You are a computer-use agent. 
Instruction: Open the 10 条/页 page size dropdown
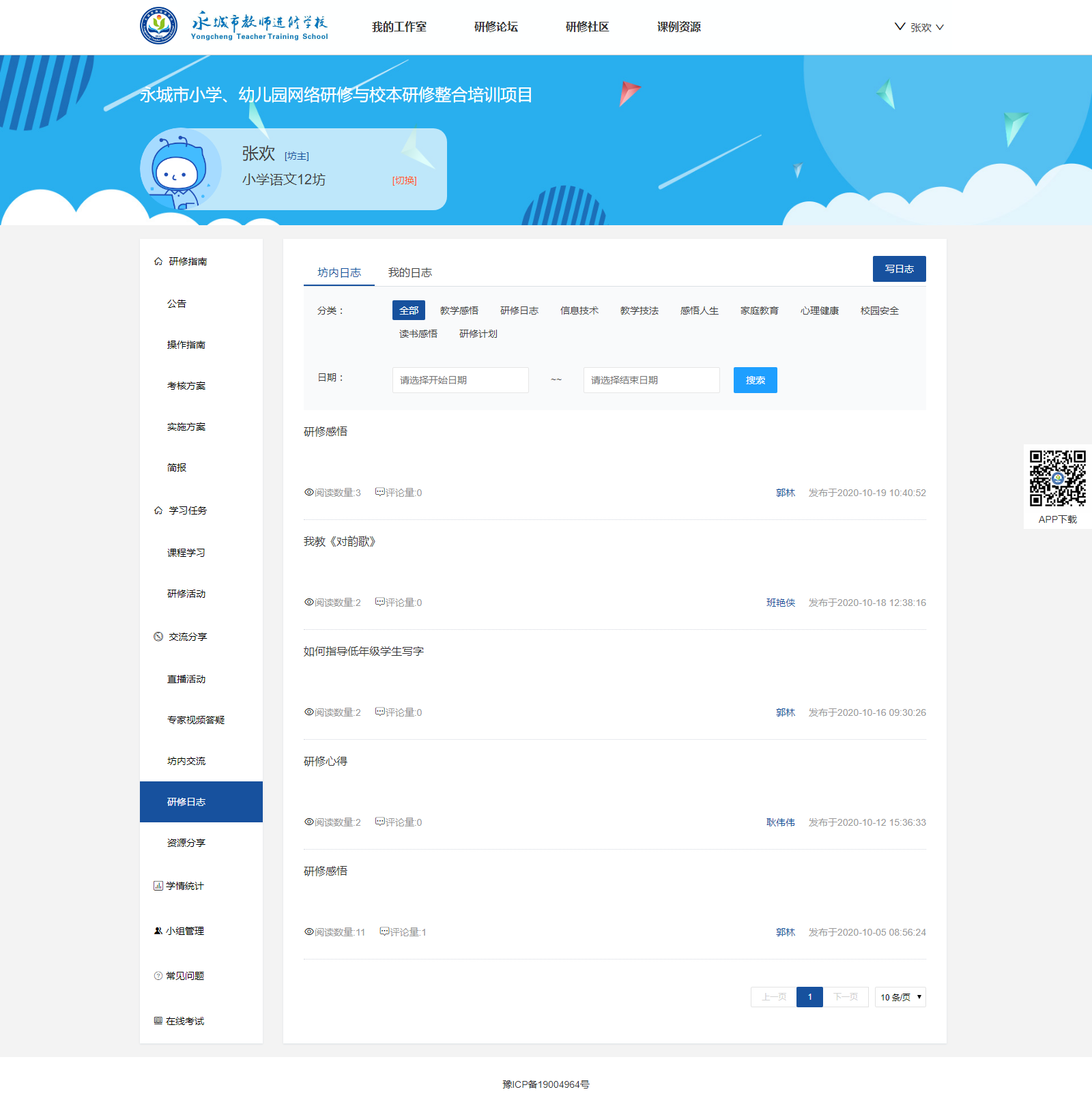click(x=900, y=997)
